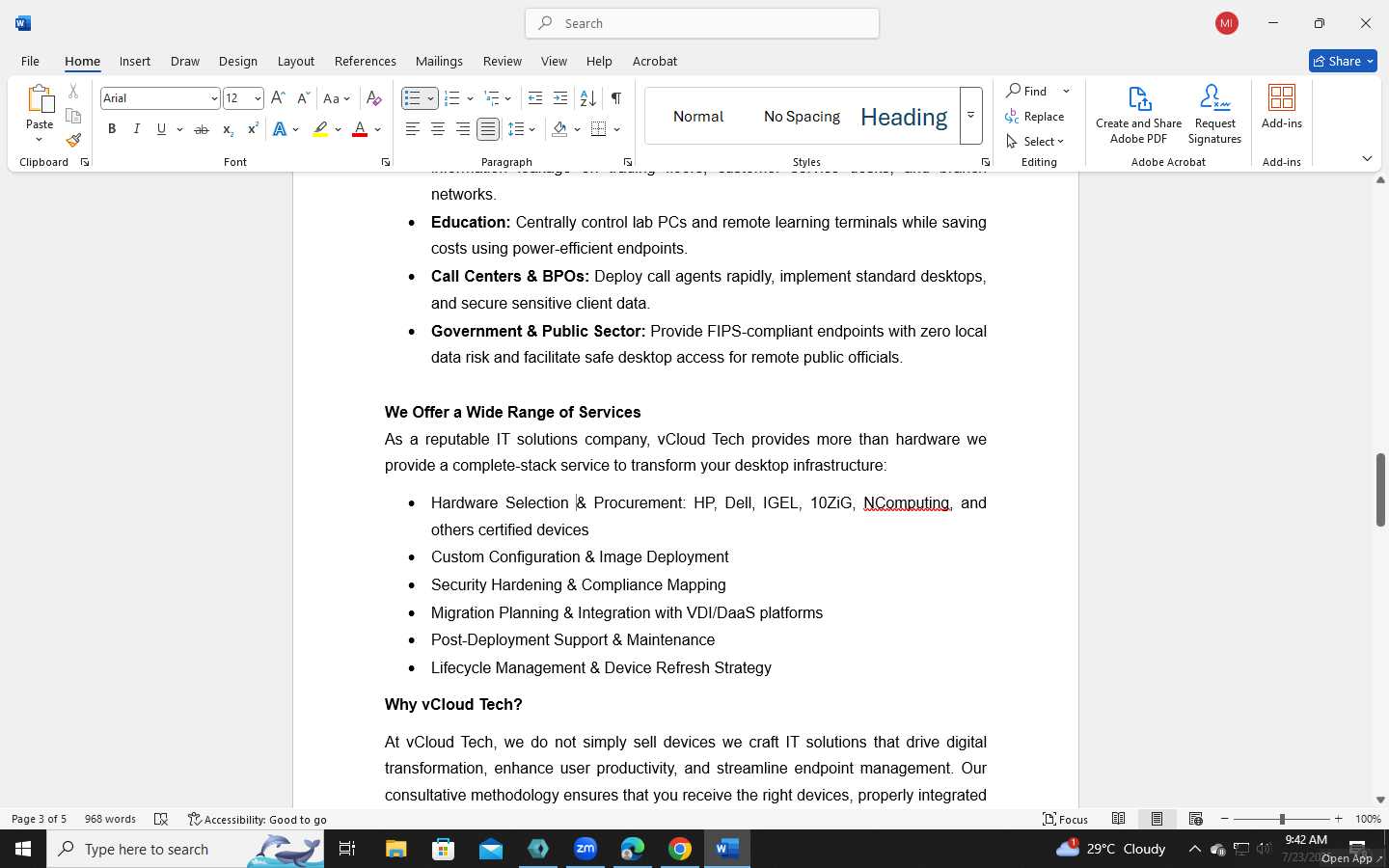Open Focus mode in status bar
Screen dimensions: 1389x868
point(1066,819)
